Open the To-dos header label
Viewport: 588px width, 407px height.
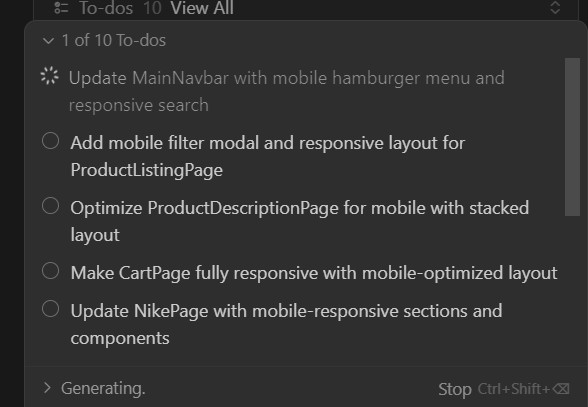click(106, 8)
